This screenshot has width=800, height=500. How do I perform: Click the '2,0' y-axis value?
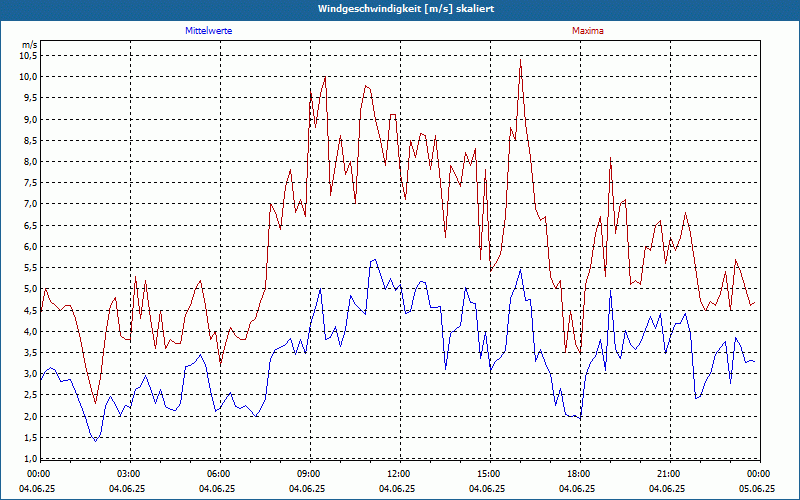30,416
